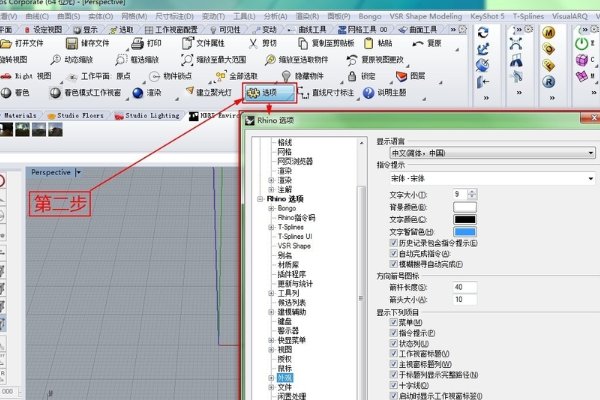The height and width of the screenshot is (400, 600).
Task: Switch to Studio Floors tab
Action: click(x=76, y=115)
